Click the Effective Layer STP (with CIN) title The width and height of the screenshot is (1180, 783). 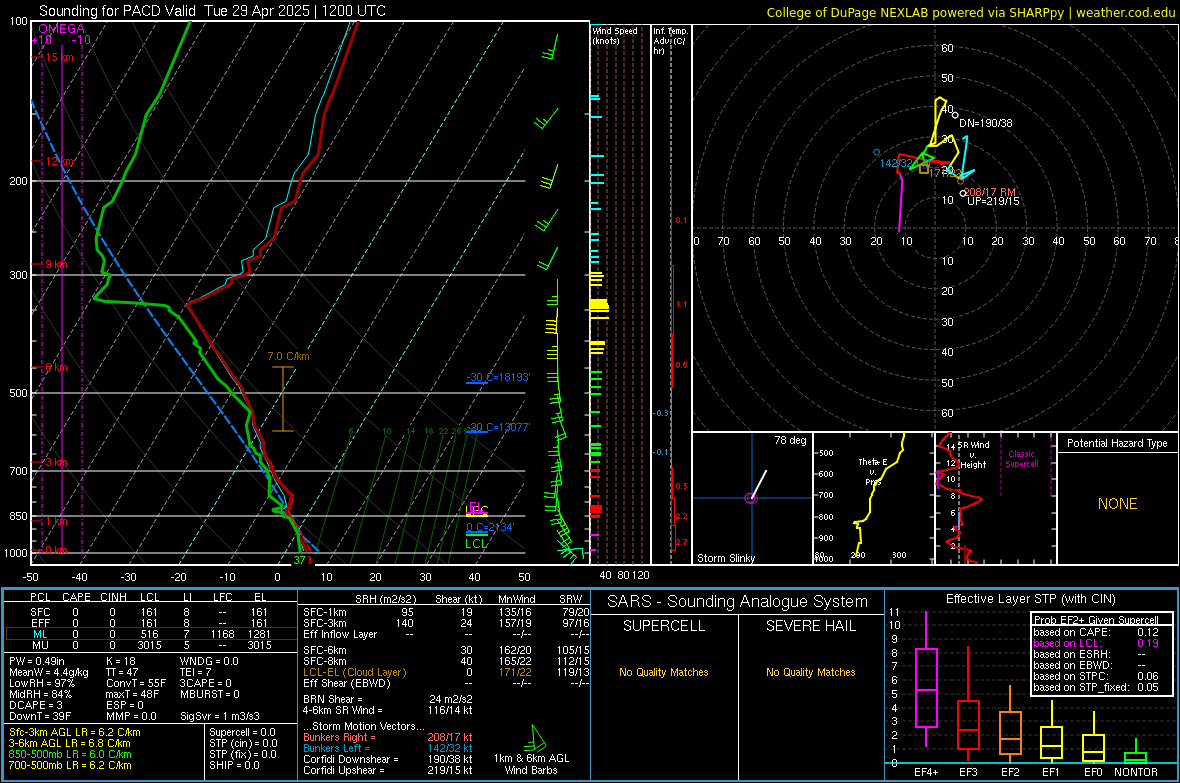1030,599
